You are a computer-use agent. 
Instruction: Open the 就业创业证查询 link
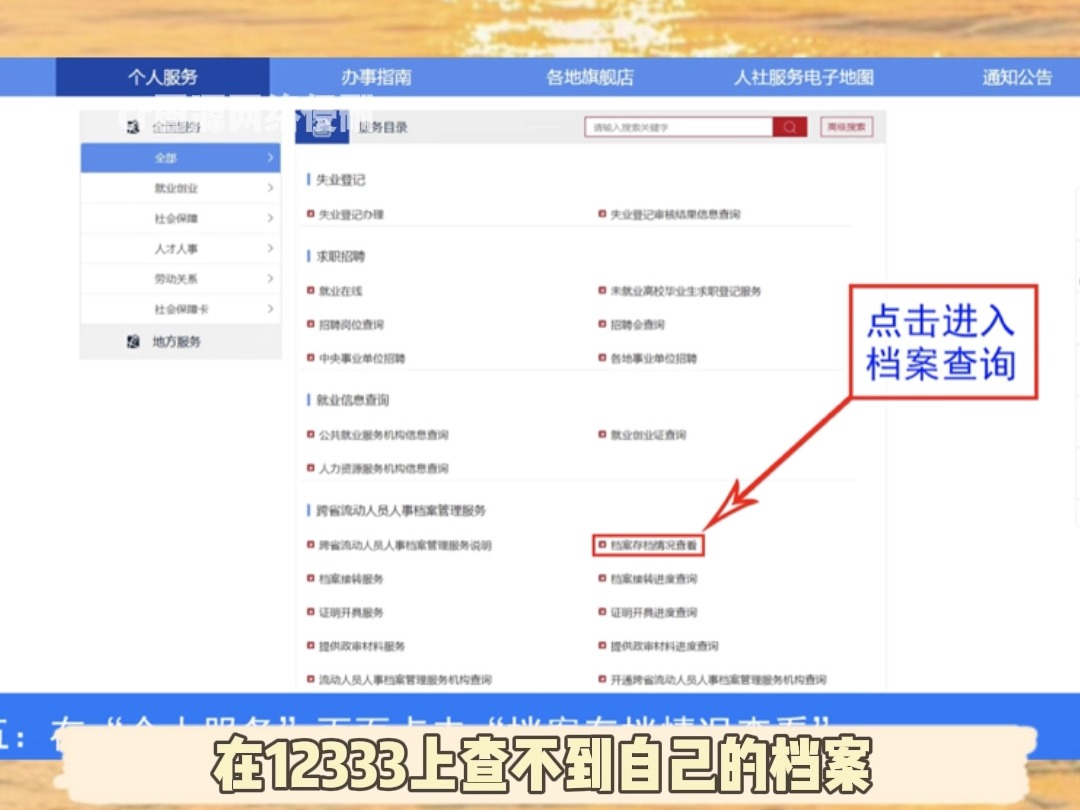tap(648, 435)
